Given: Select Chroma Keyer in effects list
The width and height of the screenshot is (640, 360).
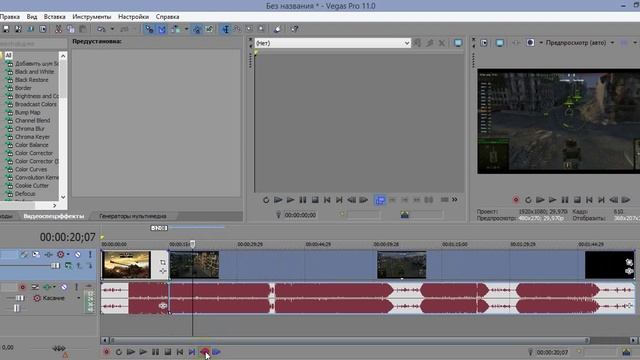Looking at the screenshot, I should pos(32,137).
